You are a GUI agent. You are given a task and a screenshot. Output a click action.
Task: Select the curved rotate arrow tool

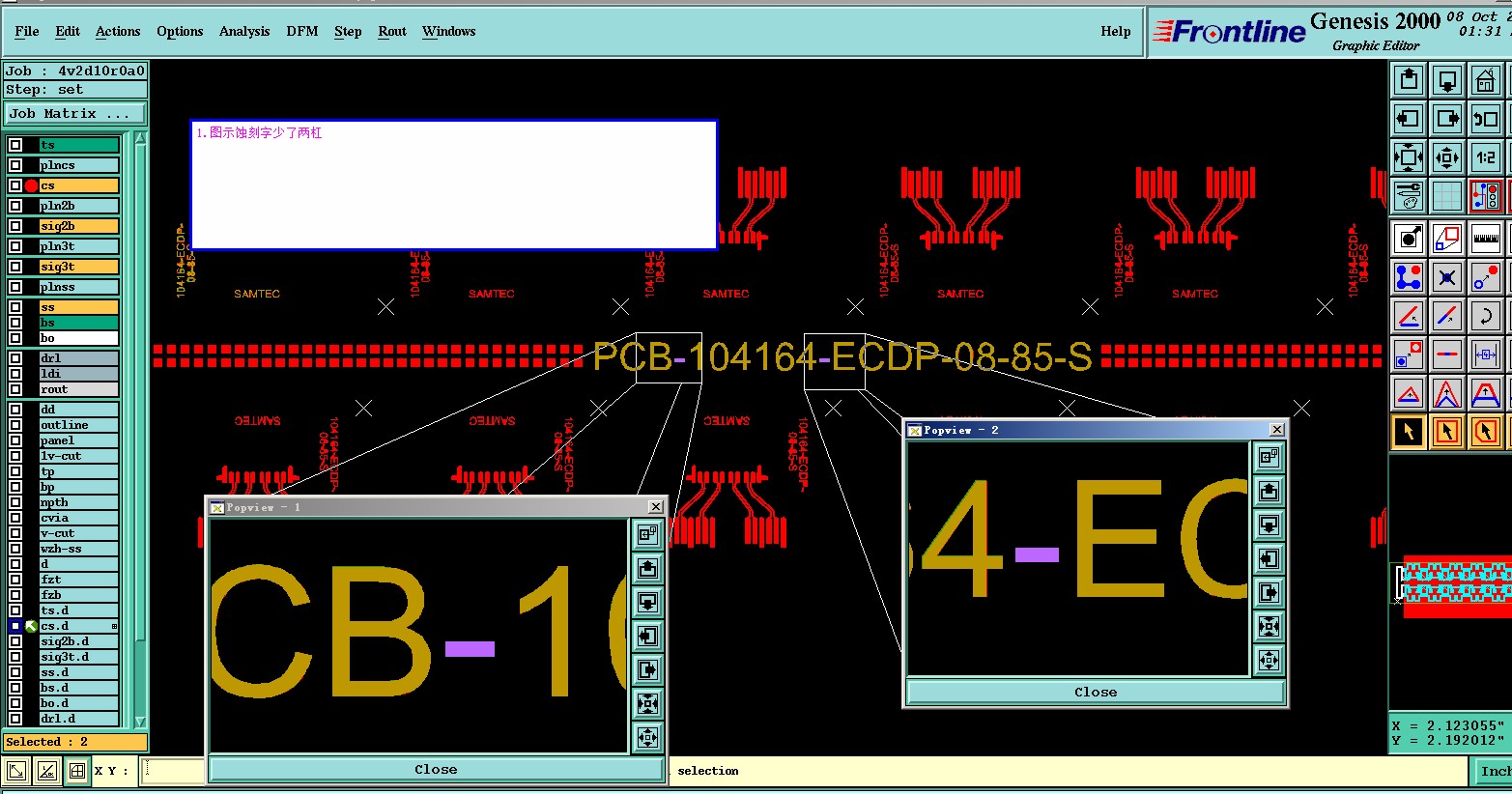coord(1486,316)
